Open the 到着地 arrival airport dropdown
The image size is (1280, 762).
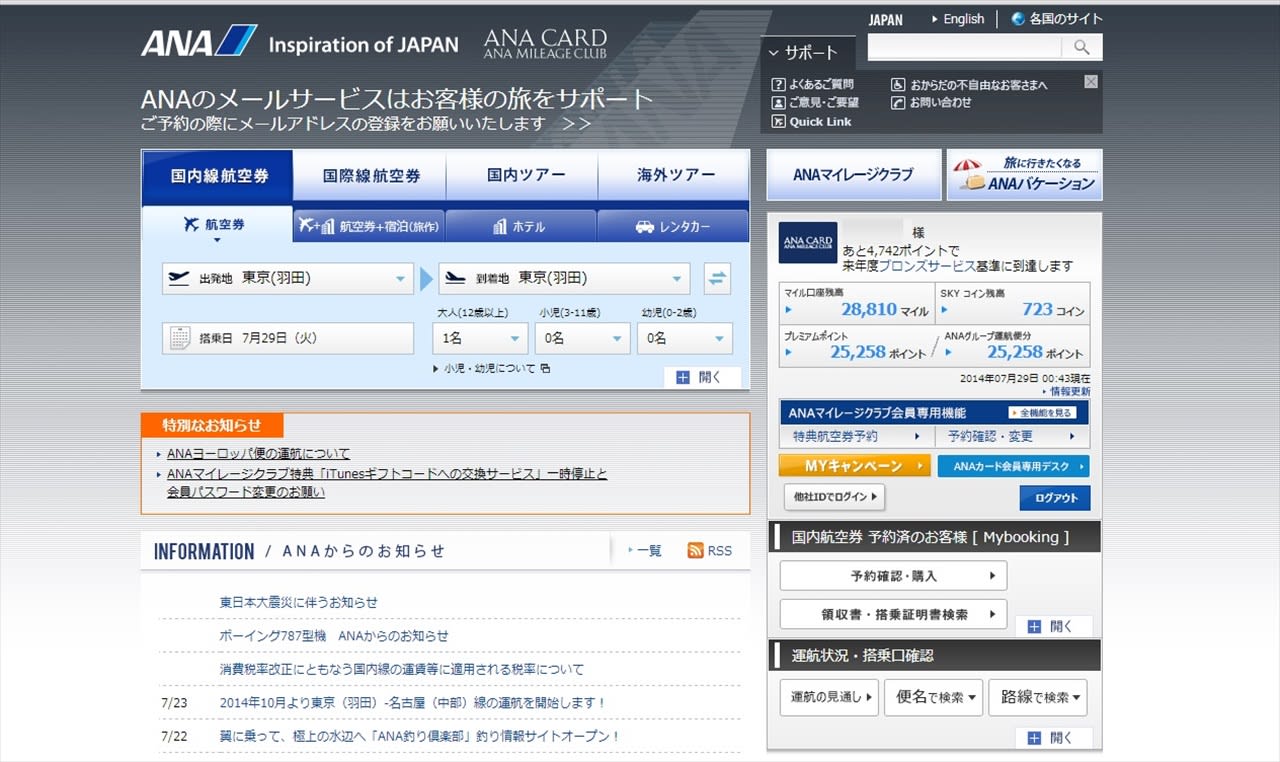click(x=564, y=279)
